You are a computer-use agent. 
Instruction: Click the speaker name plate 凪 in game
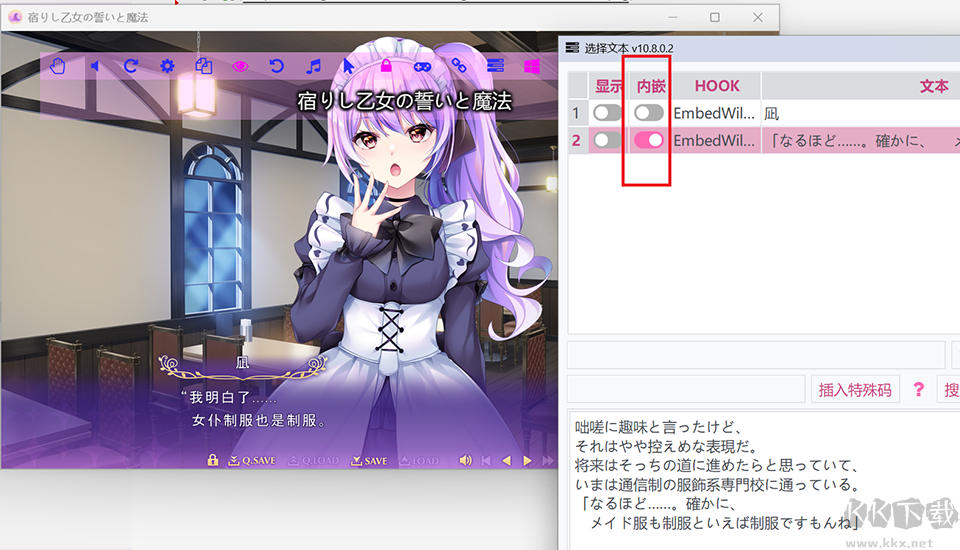pos(242,363)
